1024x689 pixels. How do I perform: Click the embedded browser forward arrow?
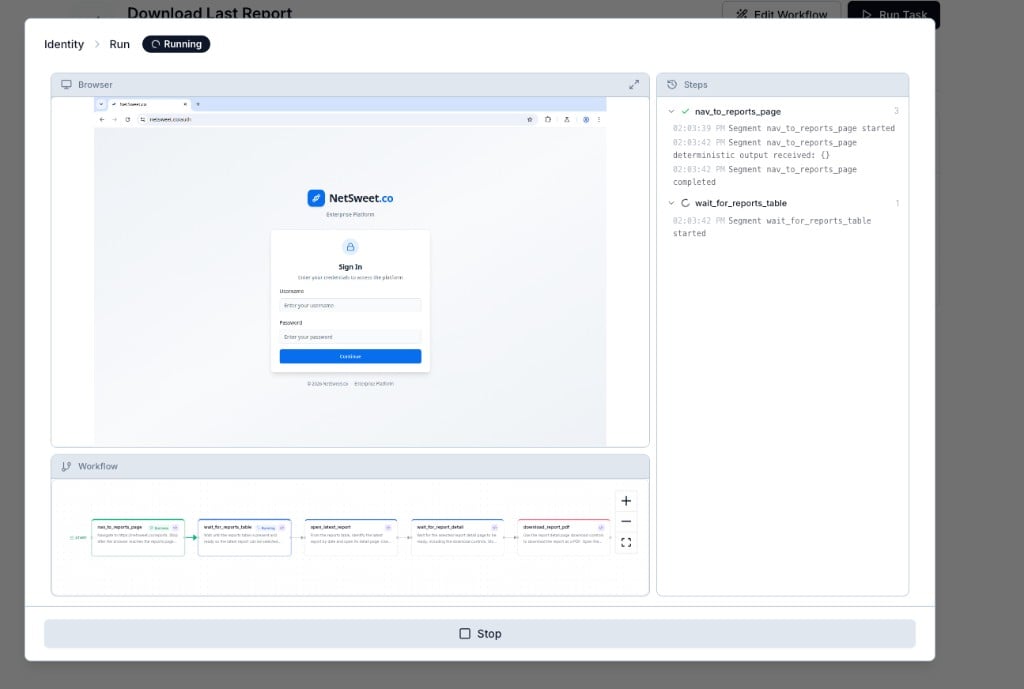coord(115,120)
